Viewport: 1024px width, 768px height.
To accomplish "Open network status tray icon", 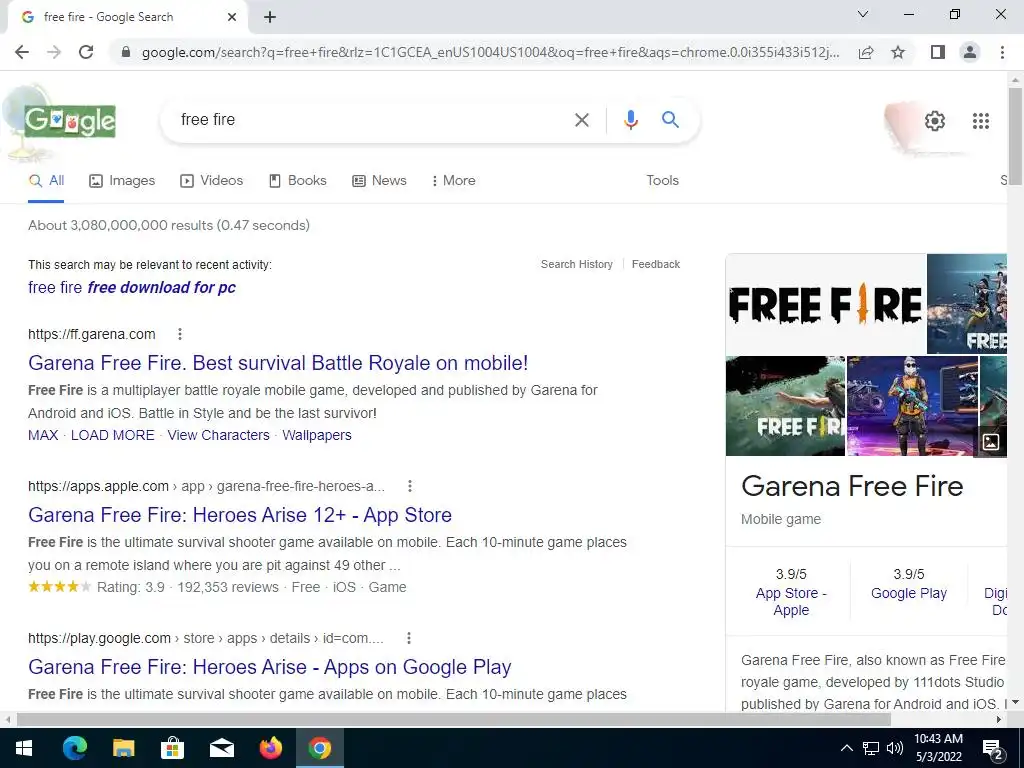I will tap(871, 748).
